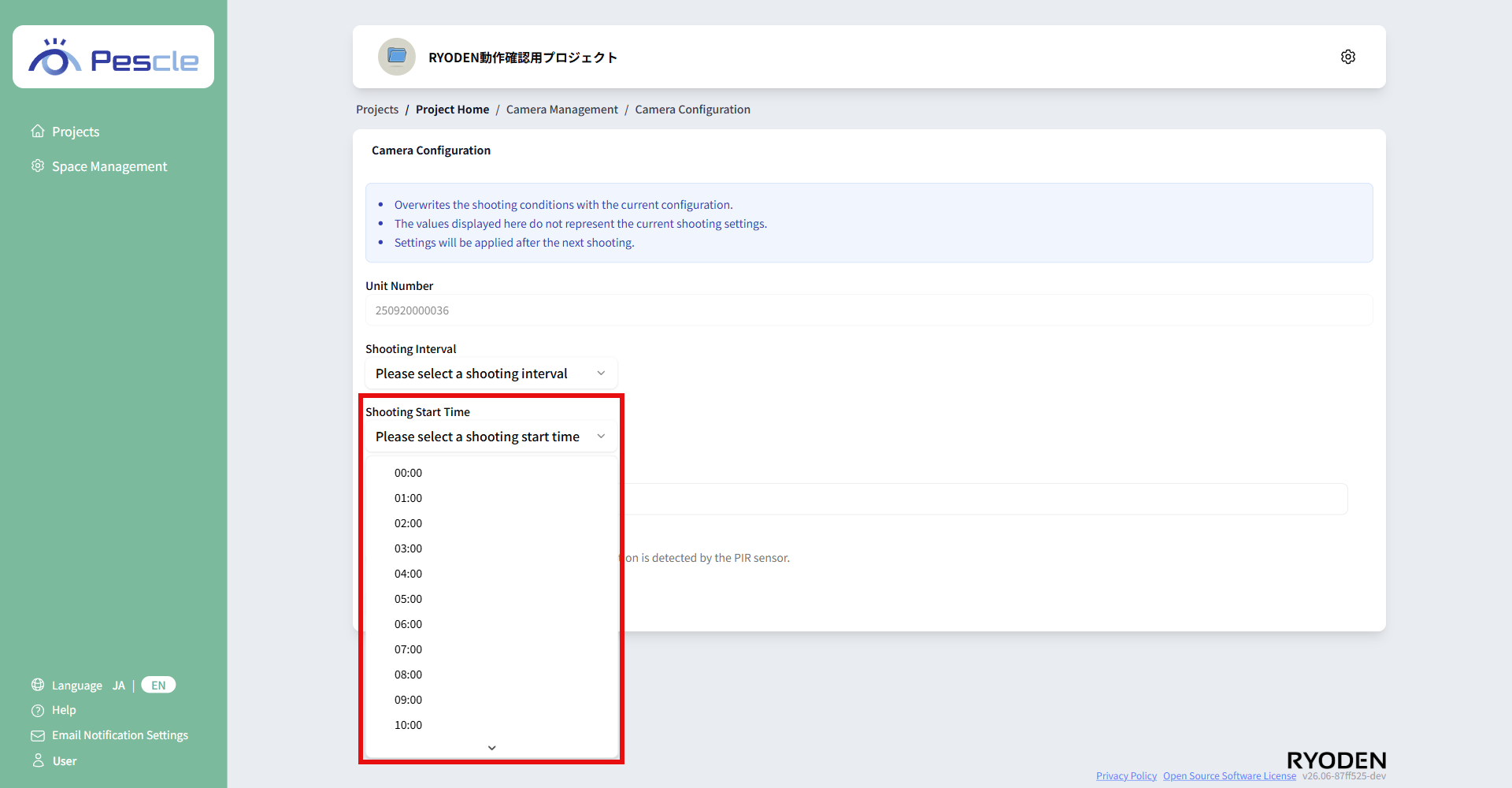
Task: Click the User profile icon
Action: (38, 760)
